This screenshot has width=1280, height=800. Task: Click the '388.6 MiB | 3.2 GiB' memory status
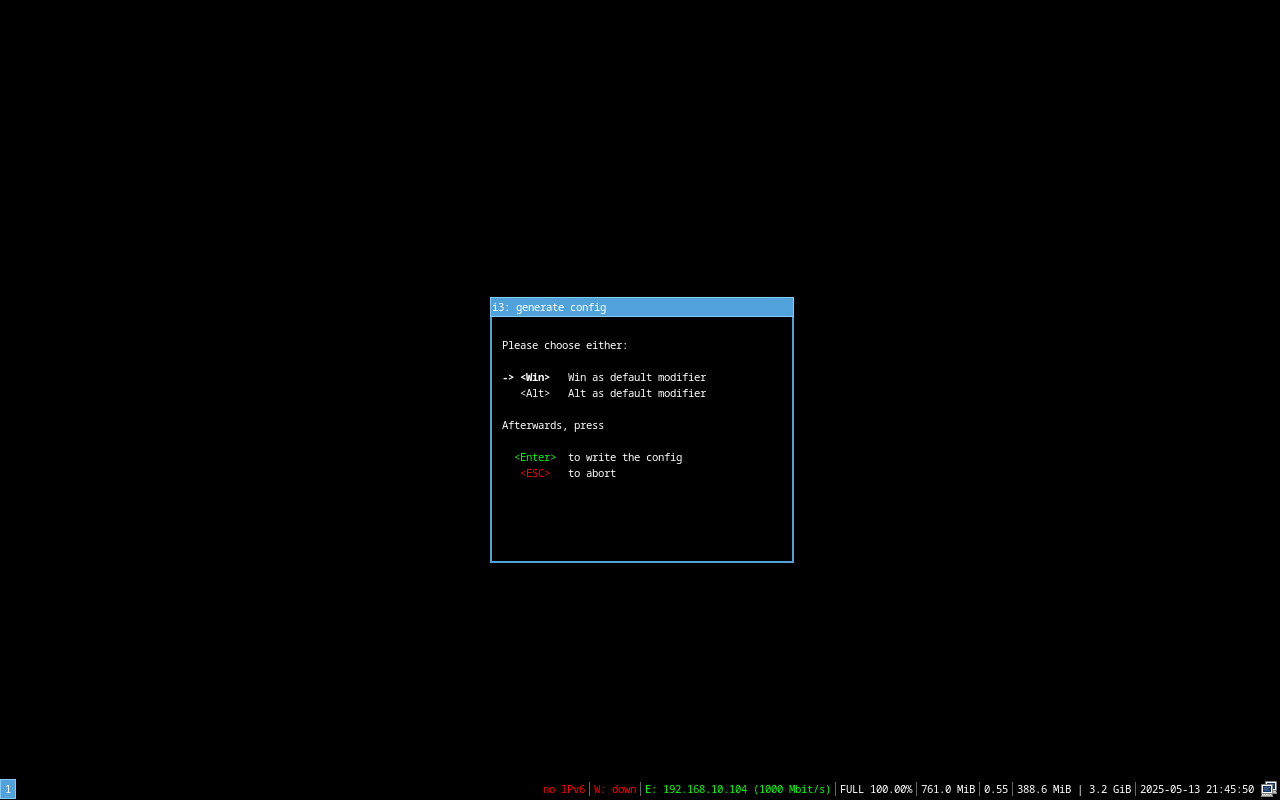coord(1074,790)
